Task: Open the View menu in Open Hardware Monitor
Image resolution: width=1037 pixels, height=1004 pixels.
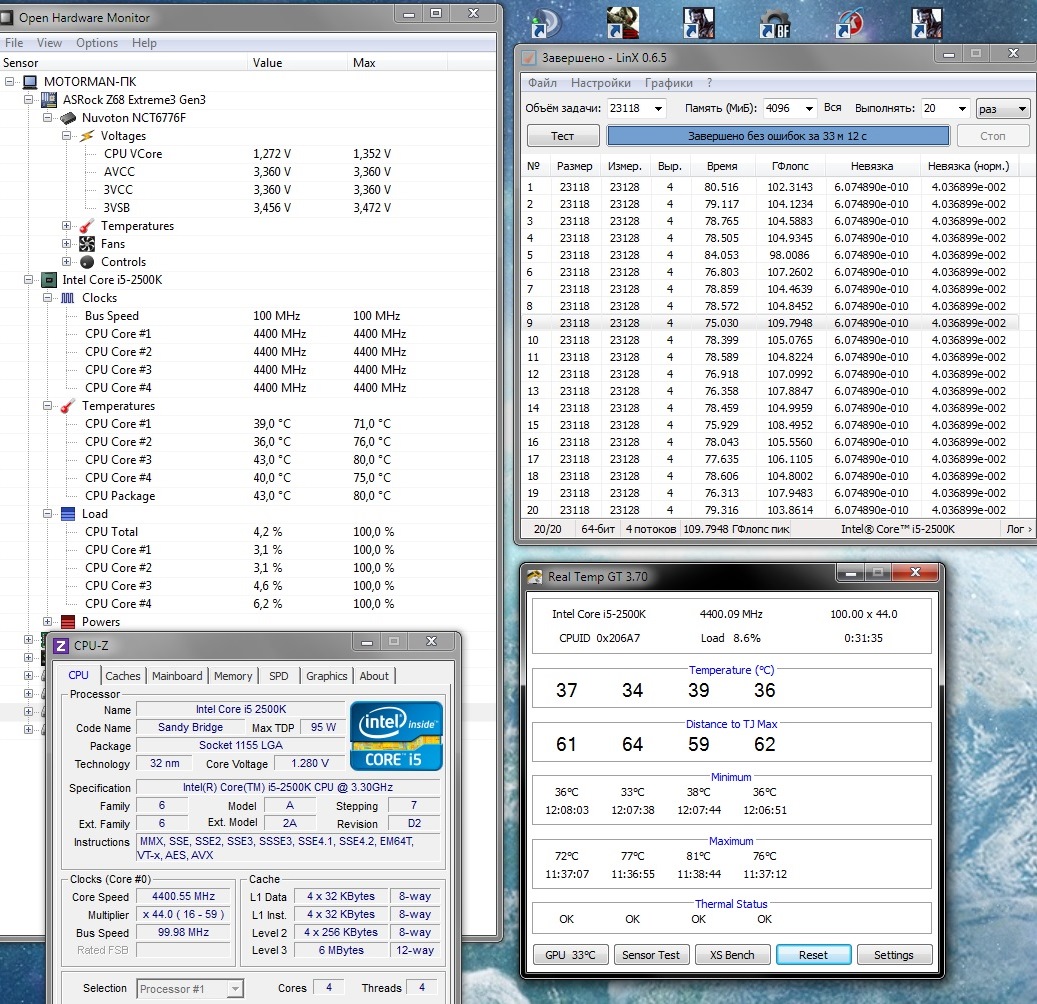Action: (x=50, y=43)
